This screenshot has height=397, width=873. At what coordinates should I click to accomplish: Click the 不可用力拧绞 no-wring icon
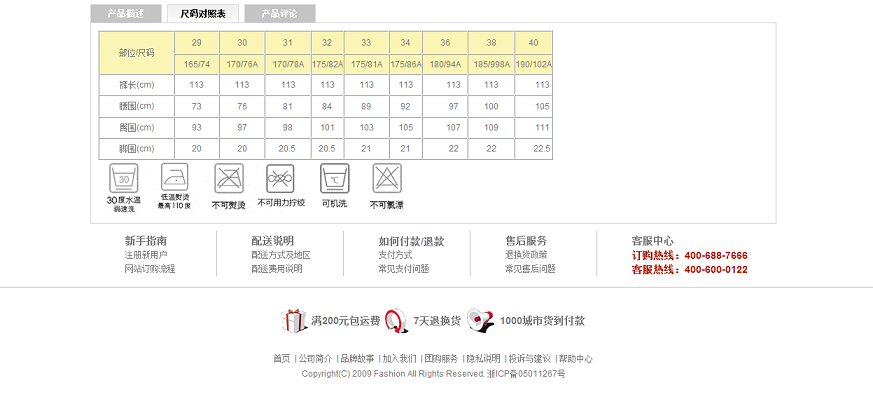(x=280, y=178)
